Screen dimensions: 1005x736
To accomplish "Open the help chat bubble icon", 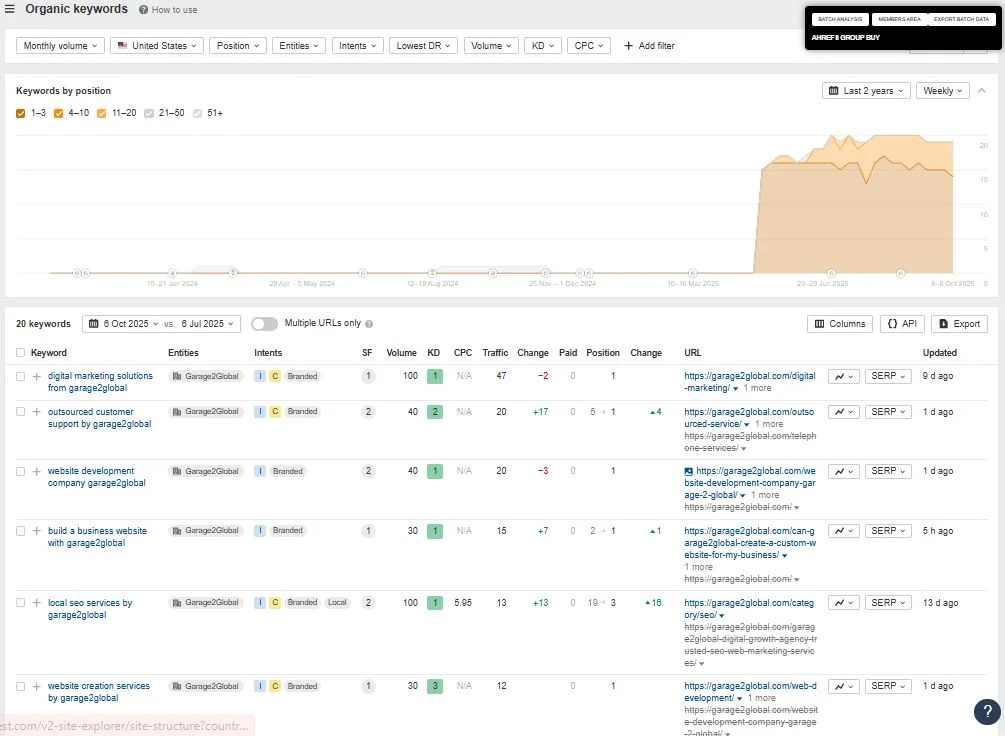I will (987, 711).
